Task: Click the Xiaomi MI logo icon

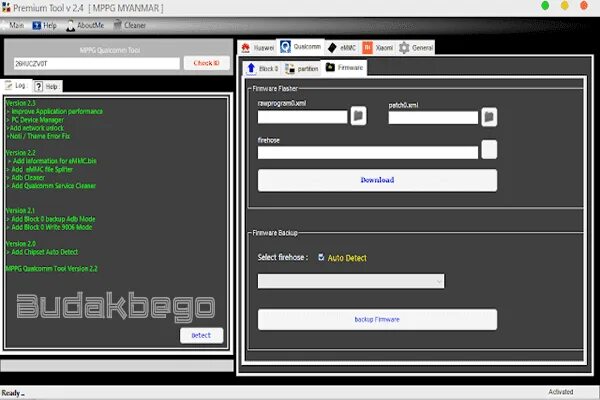Action: click(367, 47)
